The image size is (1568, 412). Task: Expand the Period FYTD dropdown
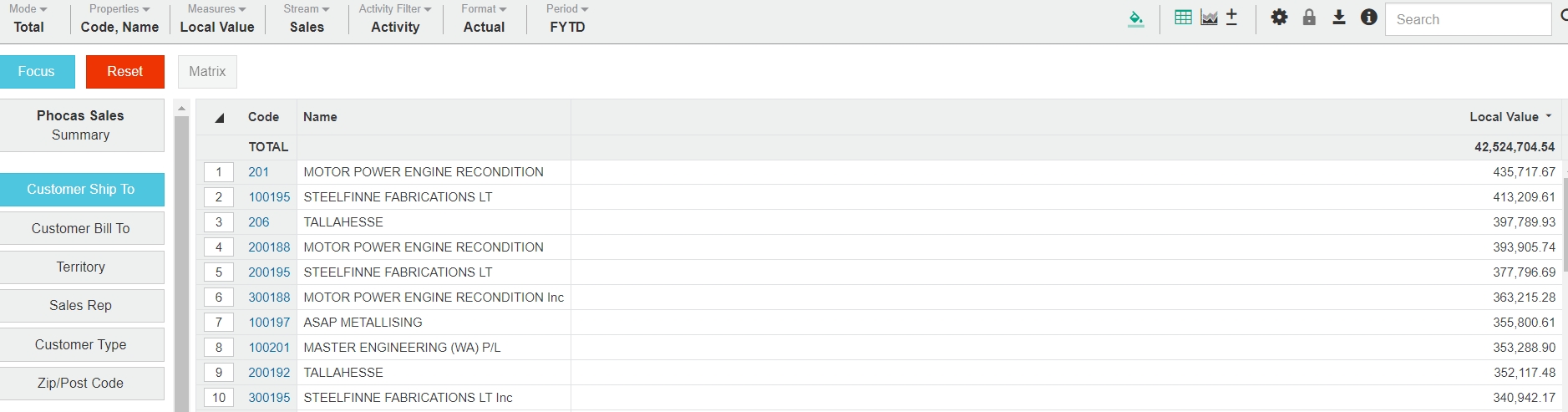(567, 18)
